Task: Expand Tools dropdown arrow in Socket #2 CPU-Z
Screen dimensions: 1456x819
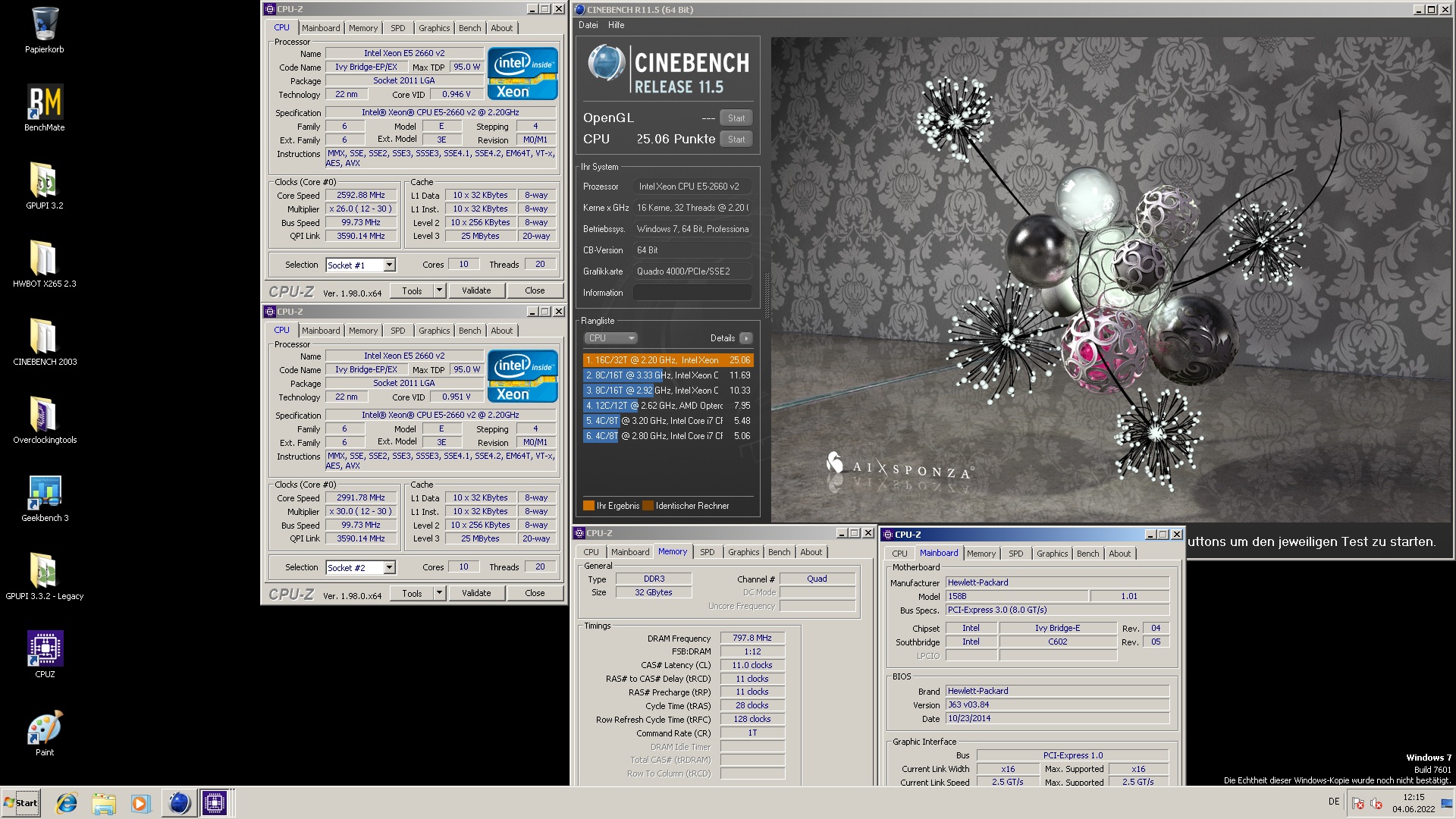Action: click(x=439, y=593)
